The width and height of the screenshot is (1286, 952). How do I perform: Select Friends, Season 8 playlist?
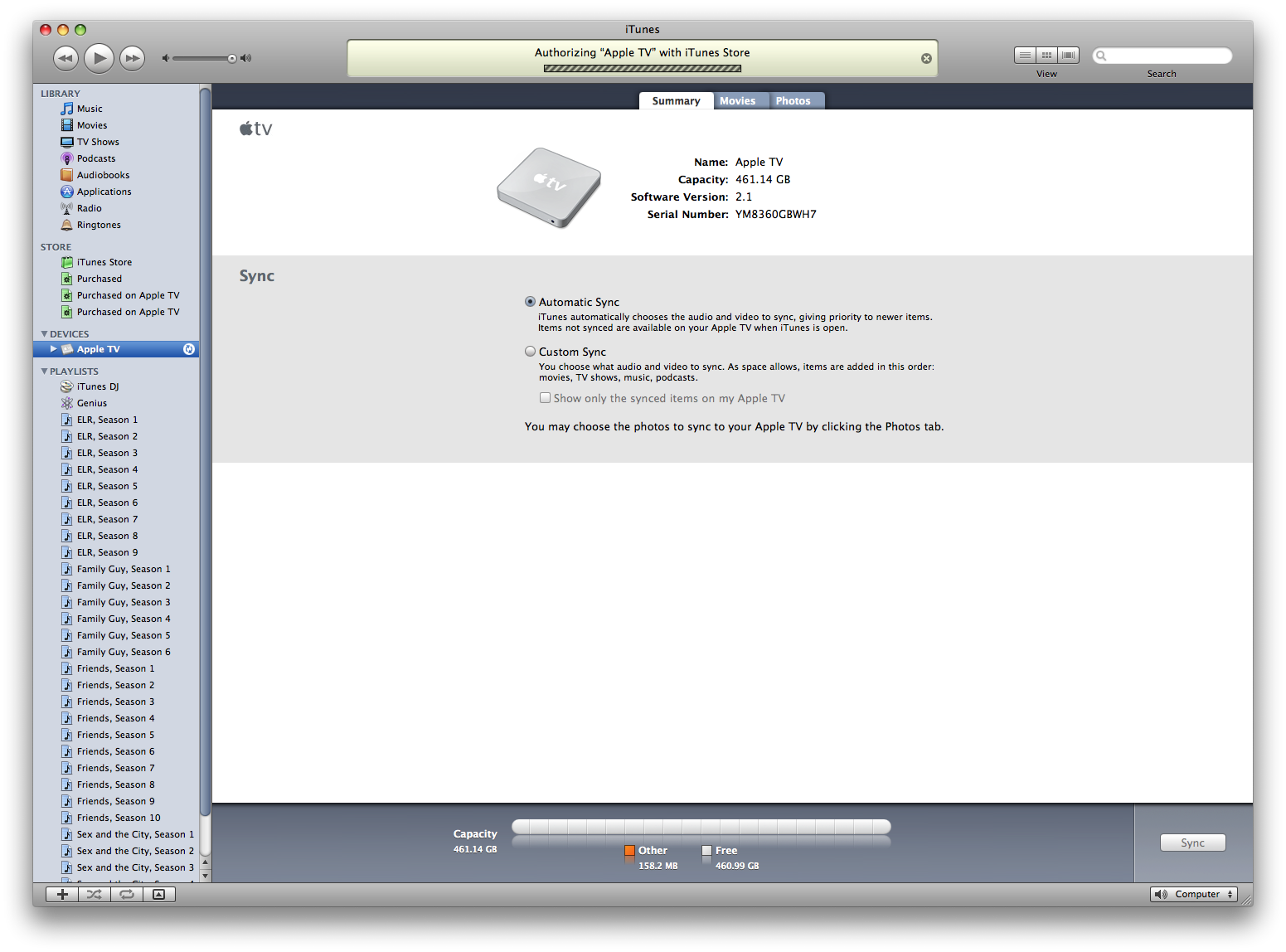click(116, 784)
